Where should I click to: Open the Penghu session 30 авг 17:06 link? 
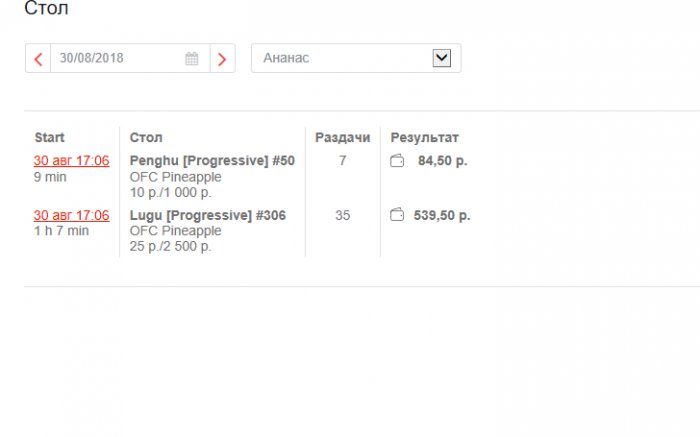tap(71, 161)
